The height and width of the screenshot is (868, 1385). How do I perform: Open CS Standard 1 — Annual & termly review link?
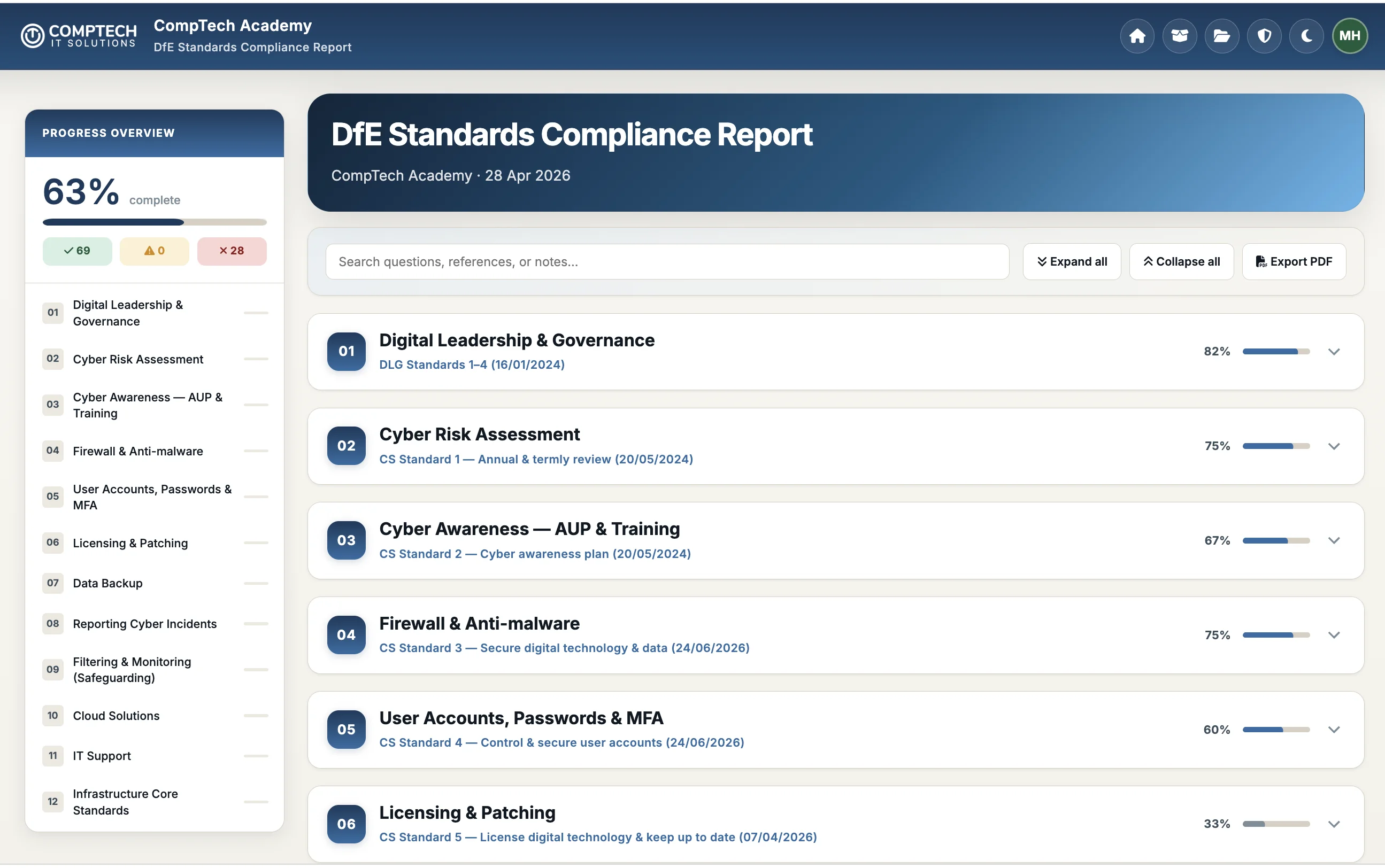[536, 459]
